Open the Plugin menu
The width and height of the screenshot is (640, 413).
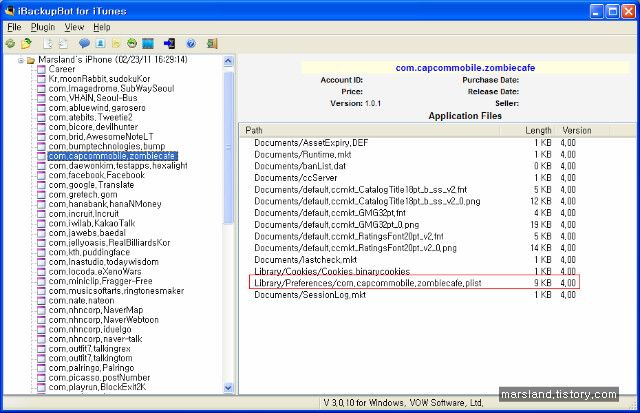tap(43, 27)
